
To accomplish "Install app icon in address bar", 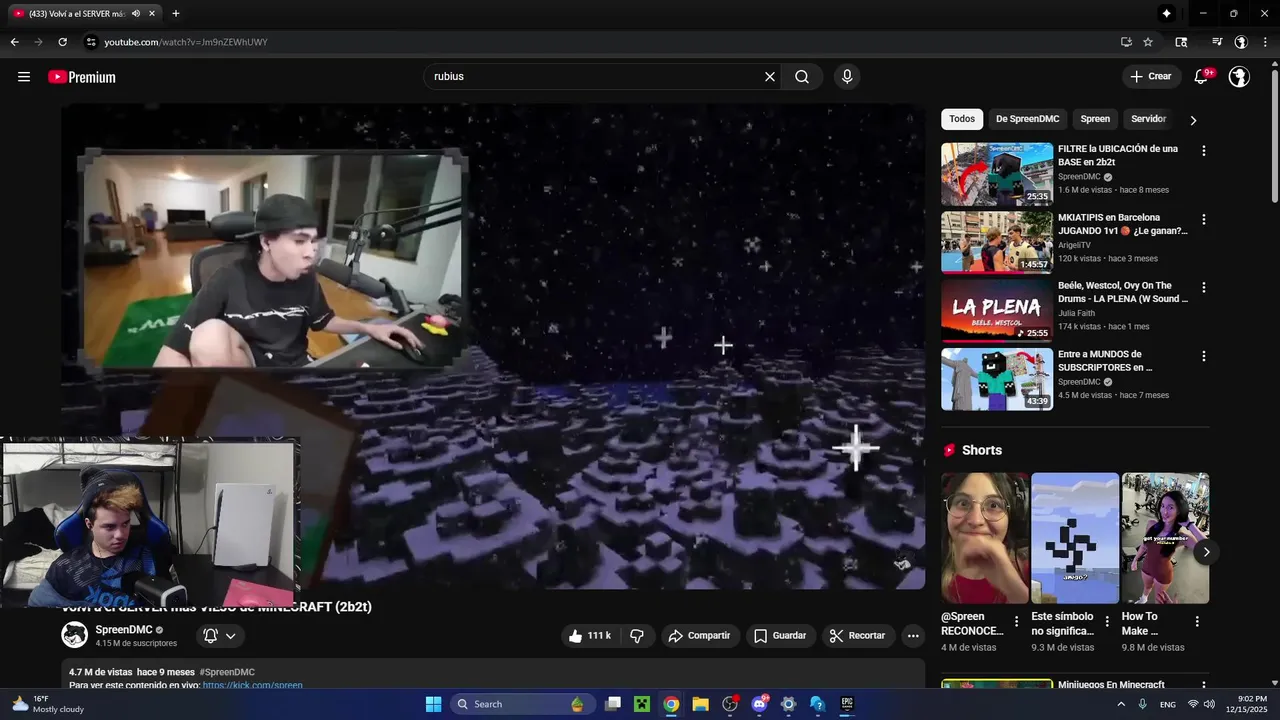I will point(1126,42).
